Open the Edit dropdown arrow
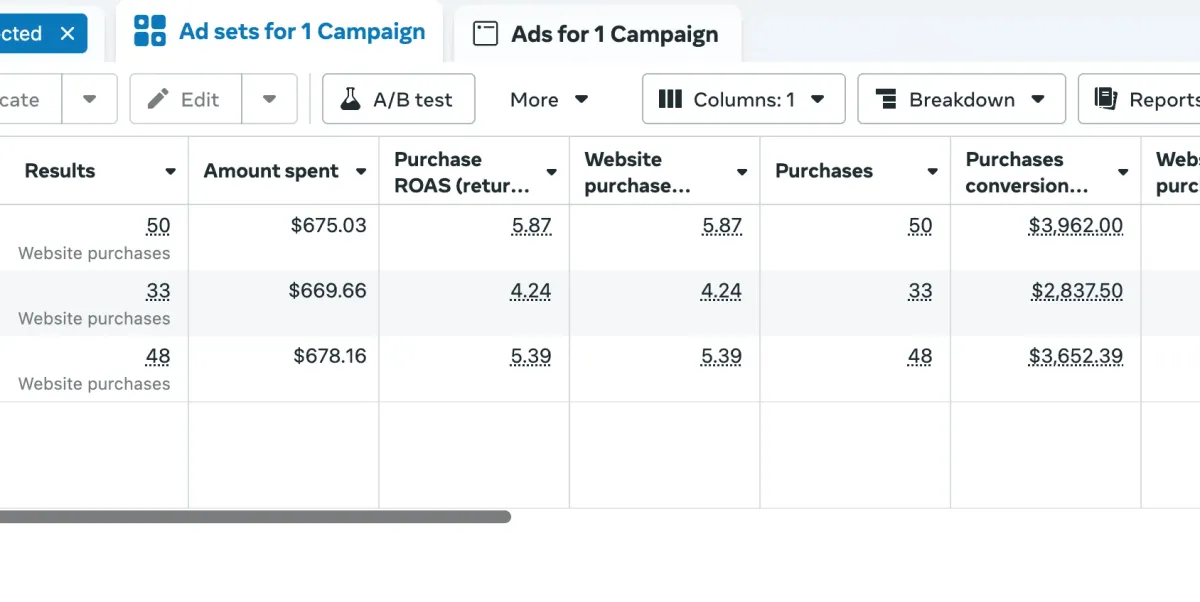This screenshot has height=602, width=1200. [269, 99]
